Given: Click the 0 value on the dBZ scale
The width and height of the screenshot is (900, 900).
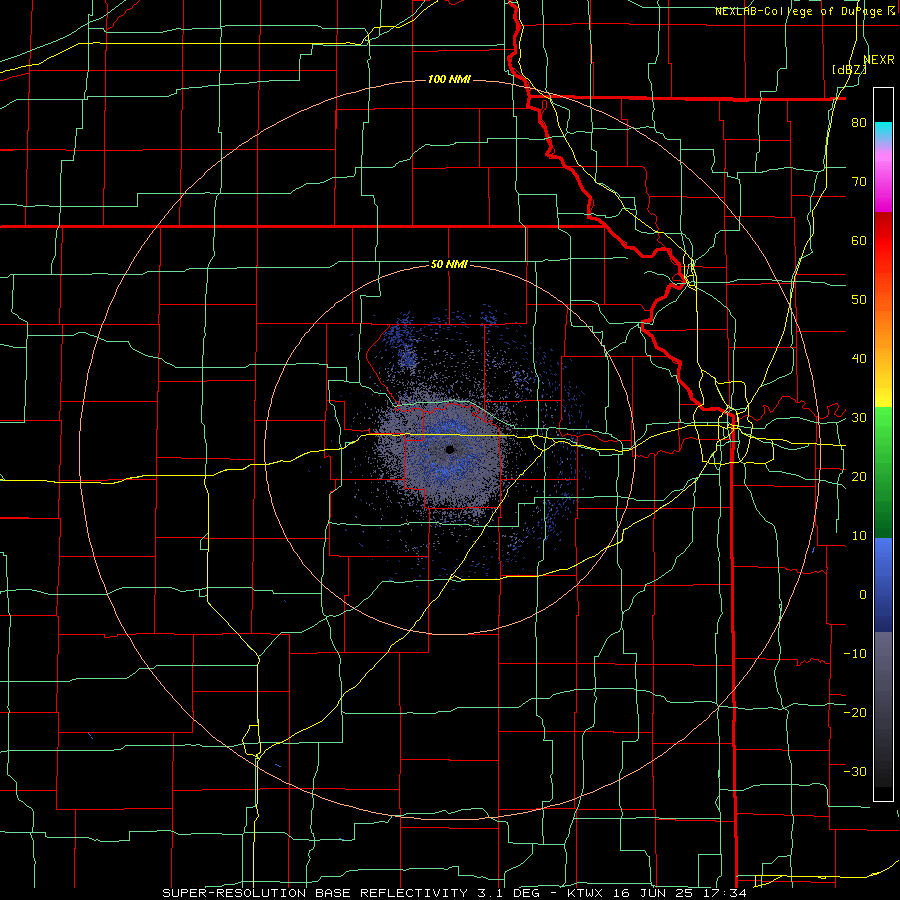Looking at the screenshot, I should click(863, 595).
